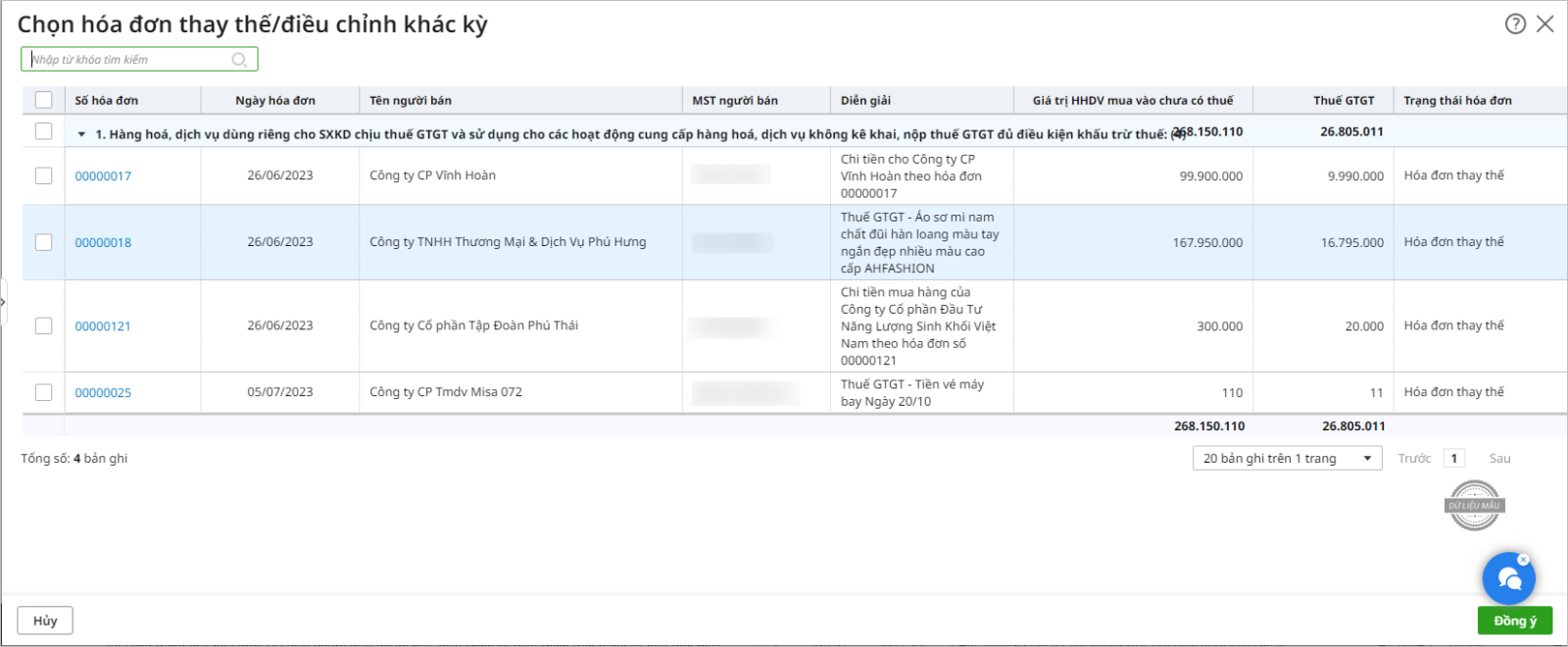Open the help question mark icon
The height and width of the screenshot is (647, 1568).
pyautogui.click(x=1515, y=24)
